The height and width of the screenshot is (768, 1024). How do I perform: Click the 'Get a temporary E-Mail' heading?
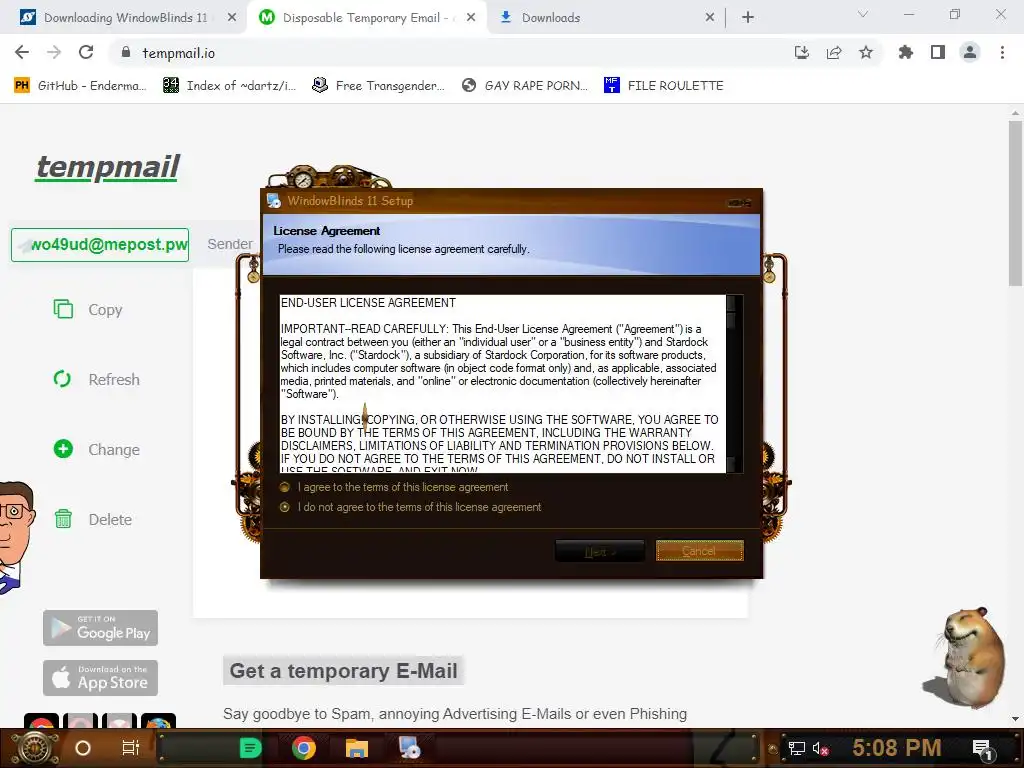(344, 671)
